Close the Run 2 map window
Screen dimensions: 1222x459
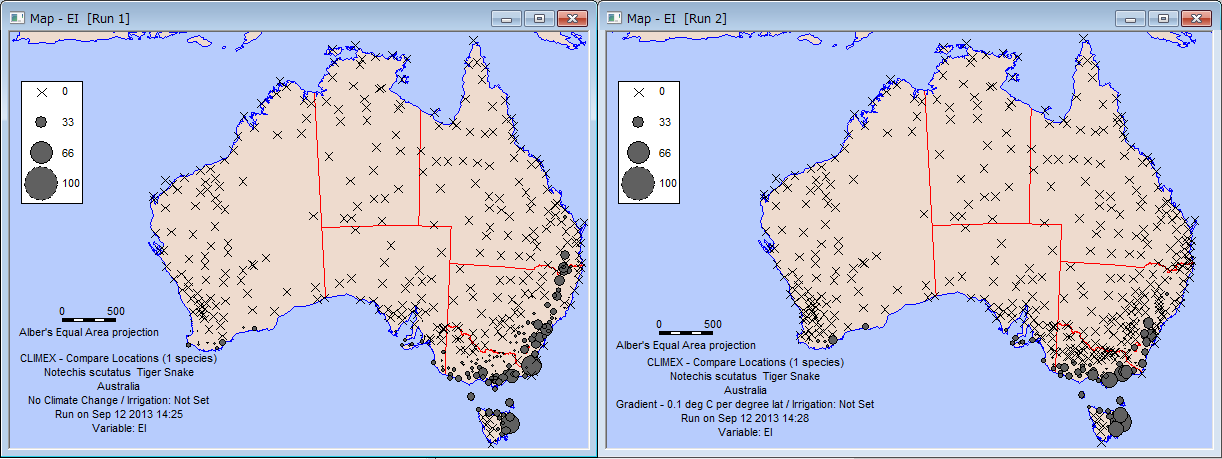(1195, 18)
